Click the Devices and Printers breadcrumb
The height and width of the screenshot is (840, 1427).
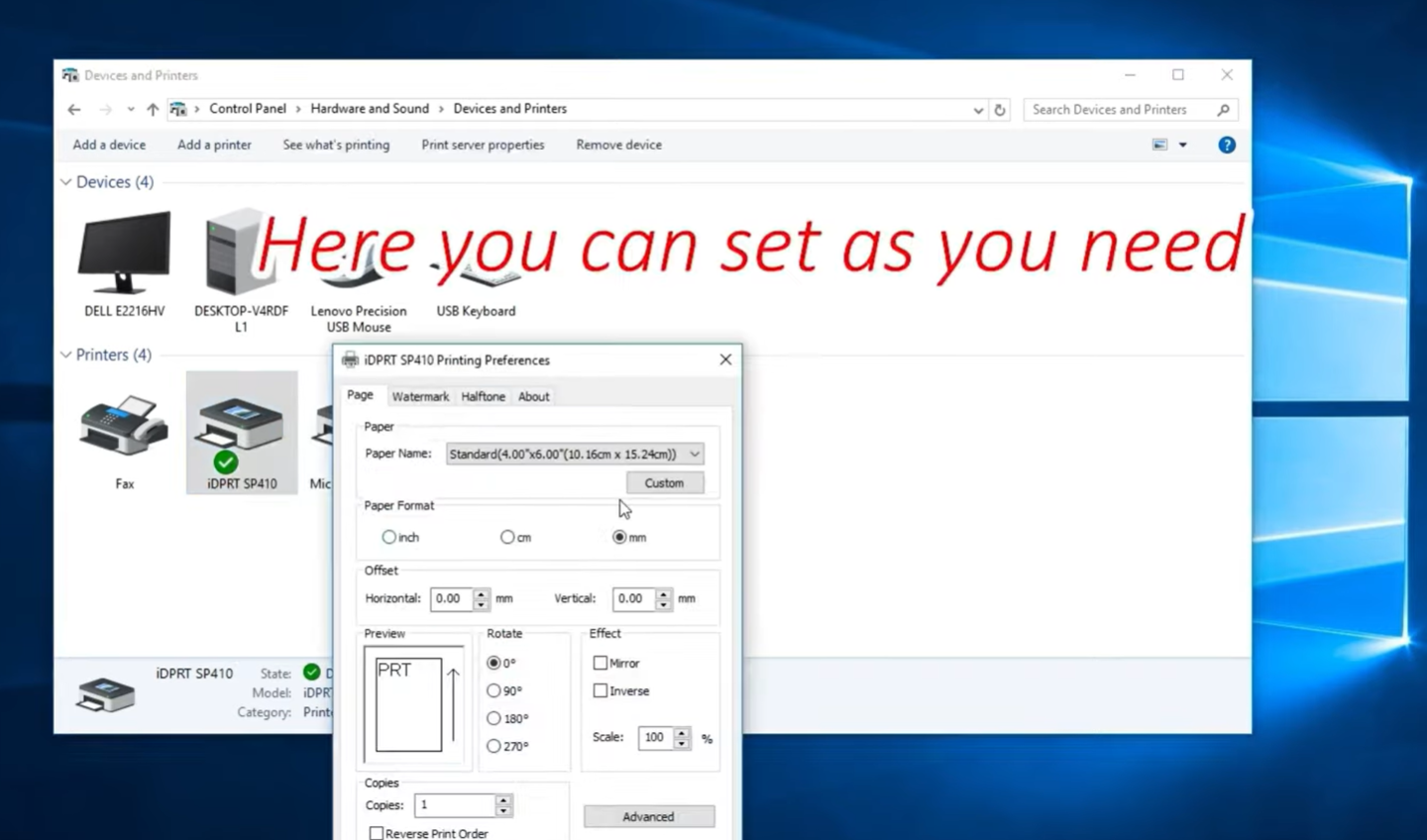pyautogui.click(x=510, y=109)
